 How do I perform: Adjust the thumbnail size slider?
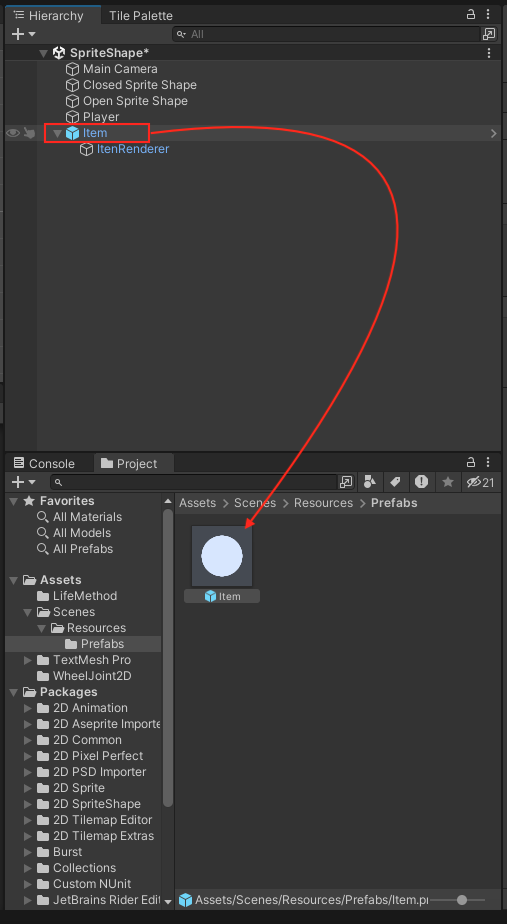pos(462,900)
